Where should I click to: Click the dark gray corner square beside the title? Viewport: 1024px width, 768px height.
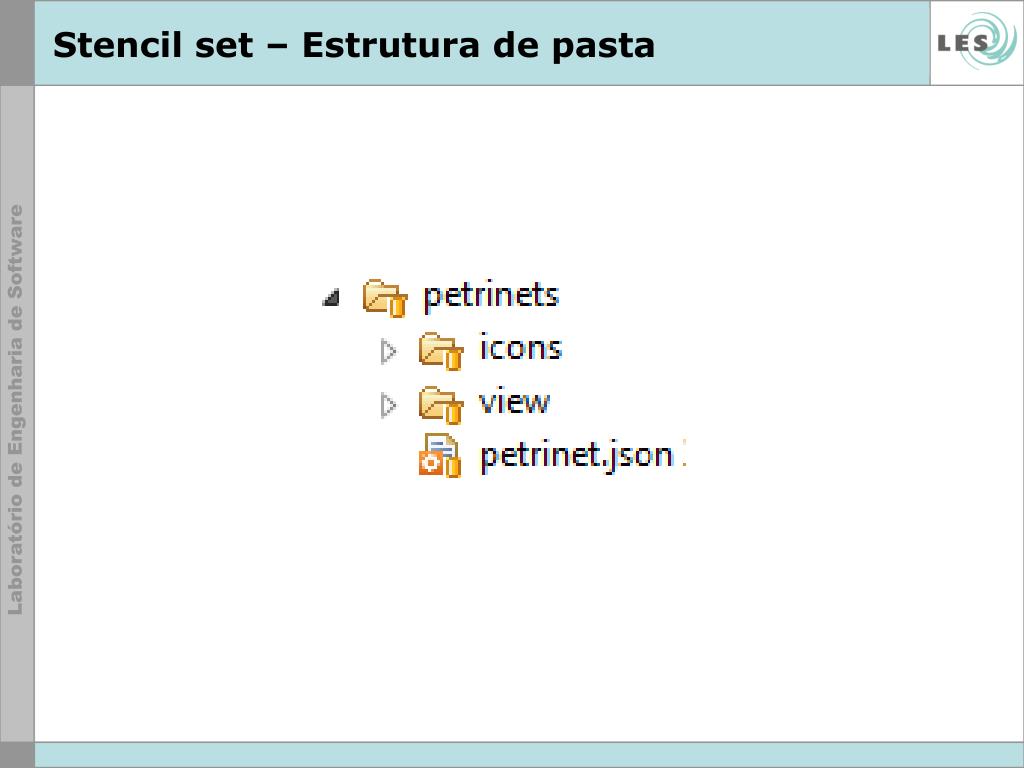click(17, 42)
